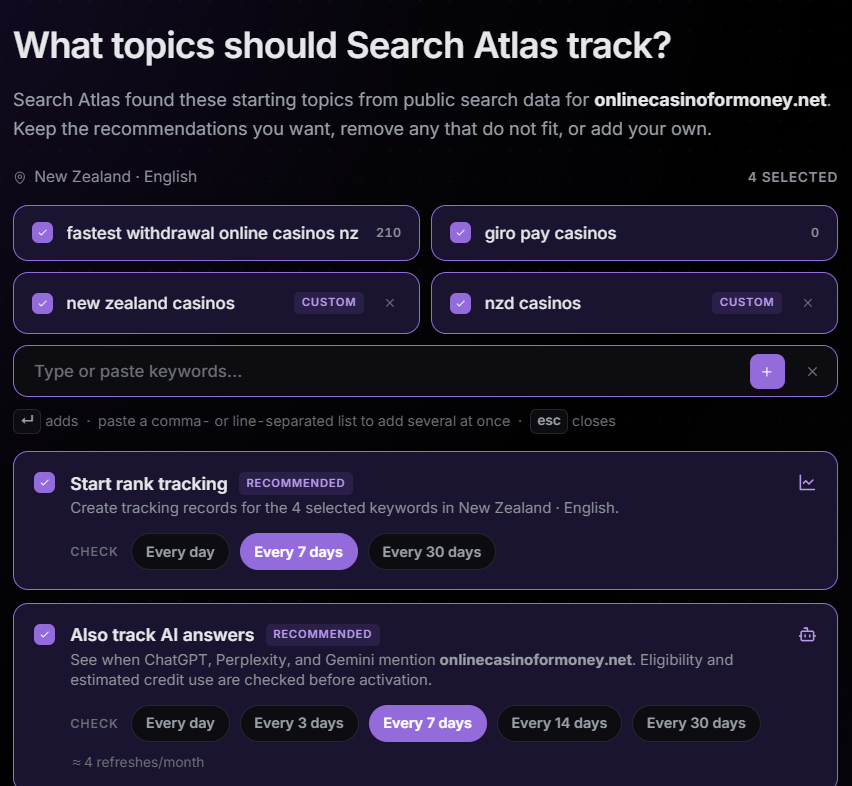
Task: Remove the 'nzd casinos' custom keyword
Action: [808, 303]
